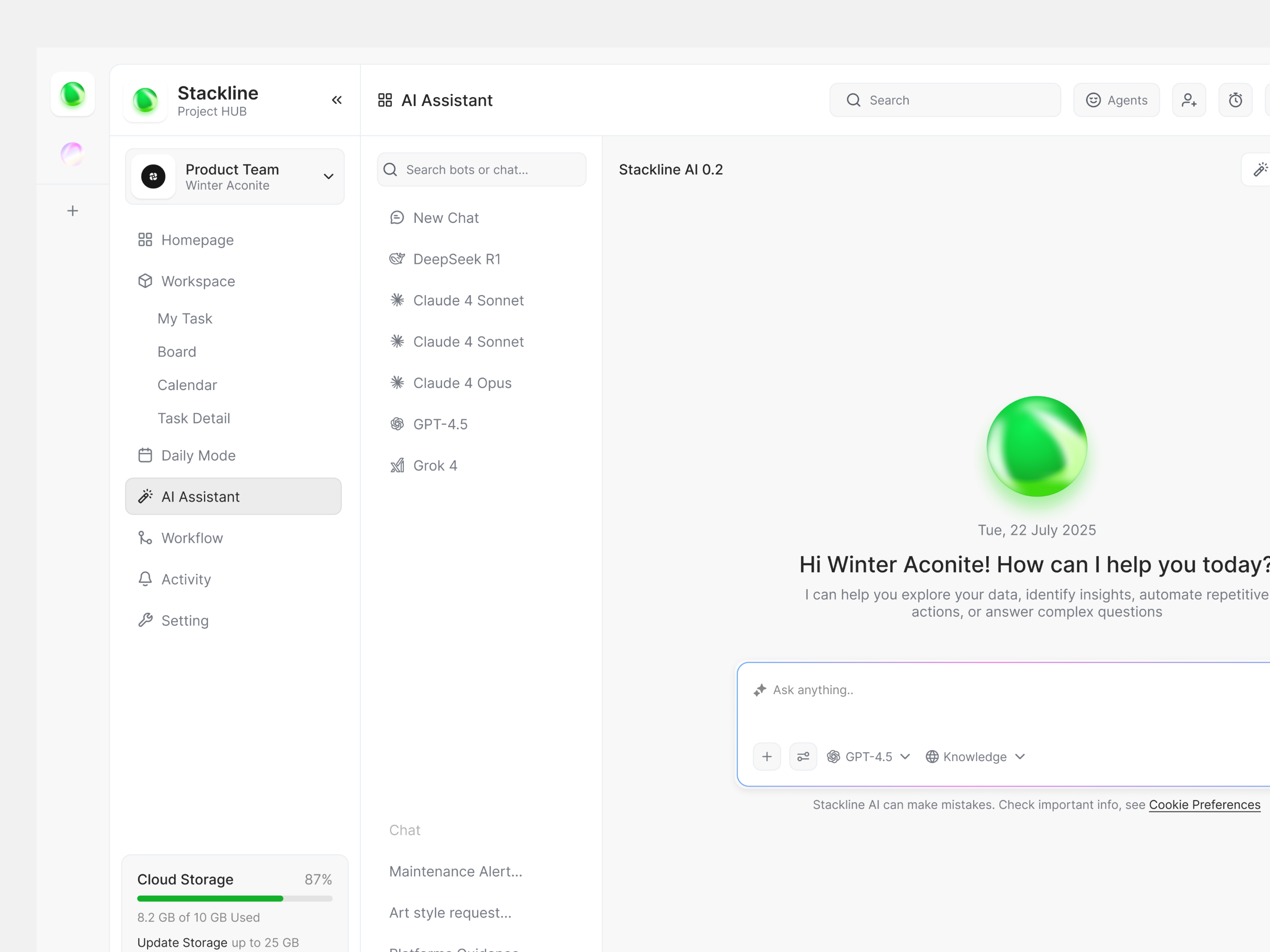The width and height of the screenshot is (1270, 952).
Task: Open Cookie Preferences link
Action: click(x=1205, y=804)
